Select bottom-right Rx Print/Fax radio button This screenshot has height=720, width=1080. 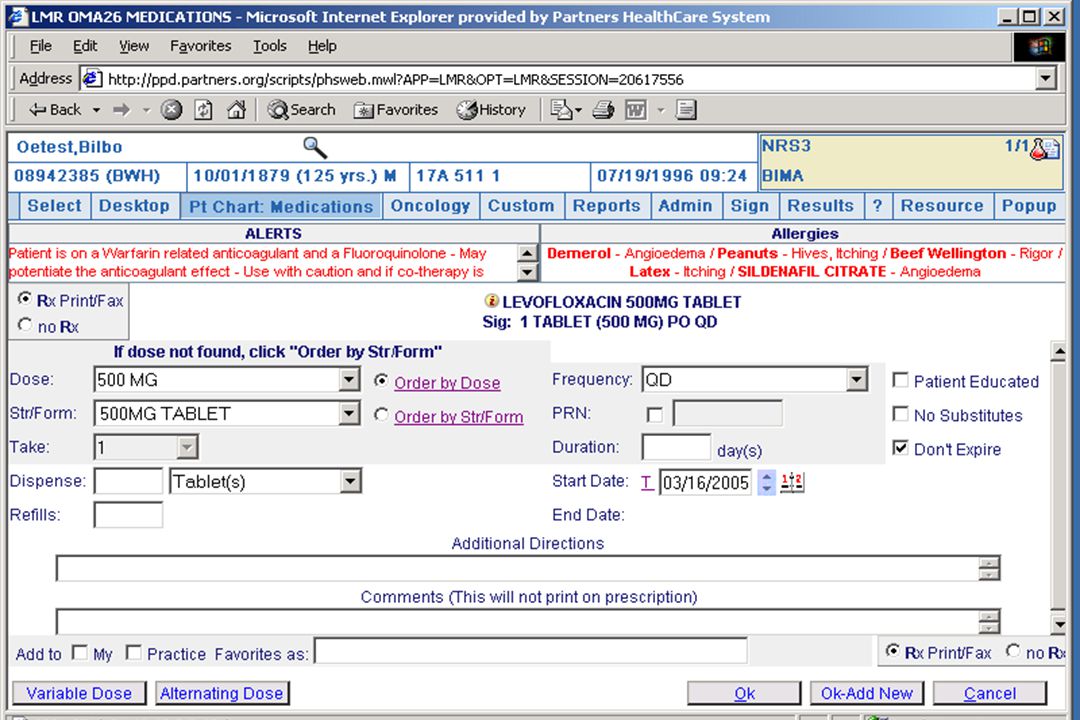[893, 650]
